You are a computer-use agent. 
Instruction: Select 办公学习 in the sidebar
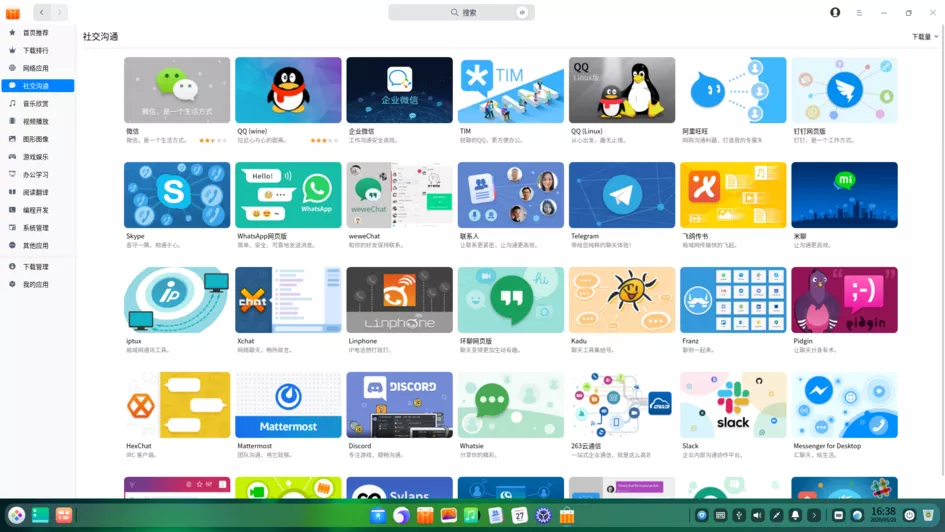(35, 175)
